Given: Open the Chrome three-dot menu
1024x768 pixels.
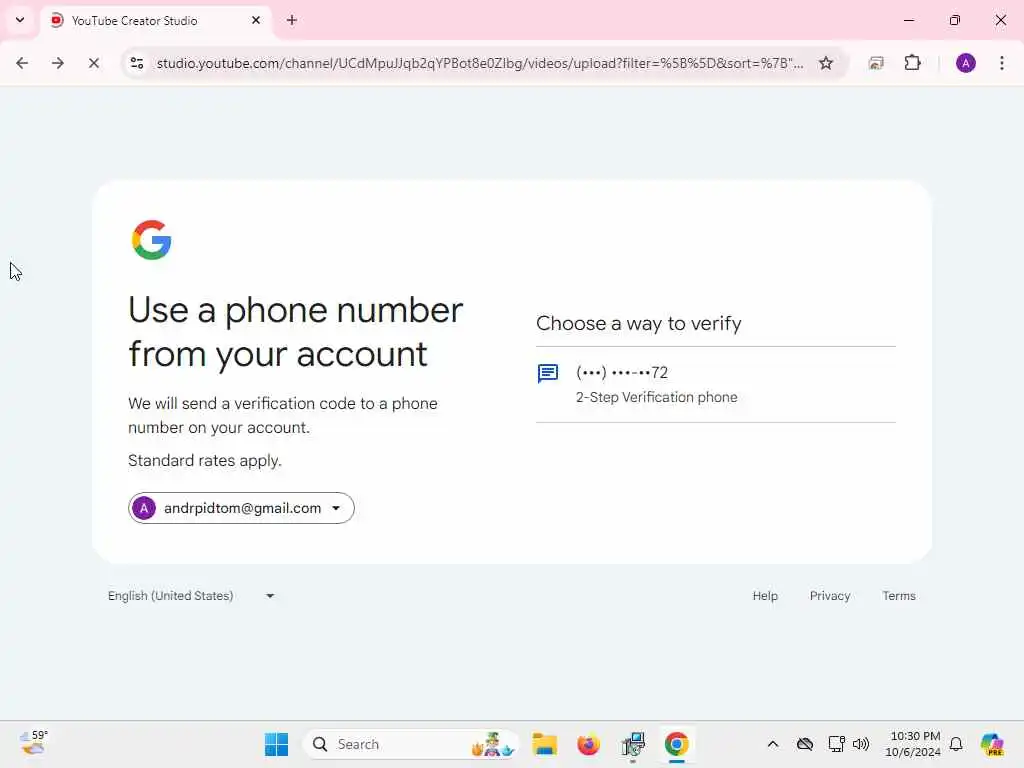Looking at the screenshot, I should 1001,63.
